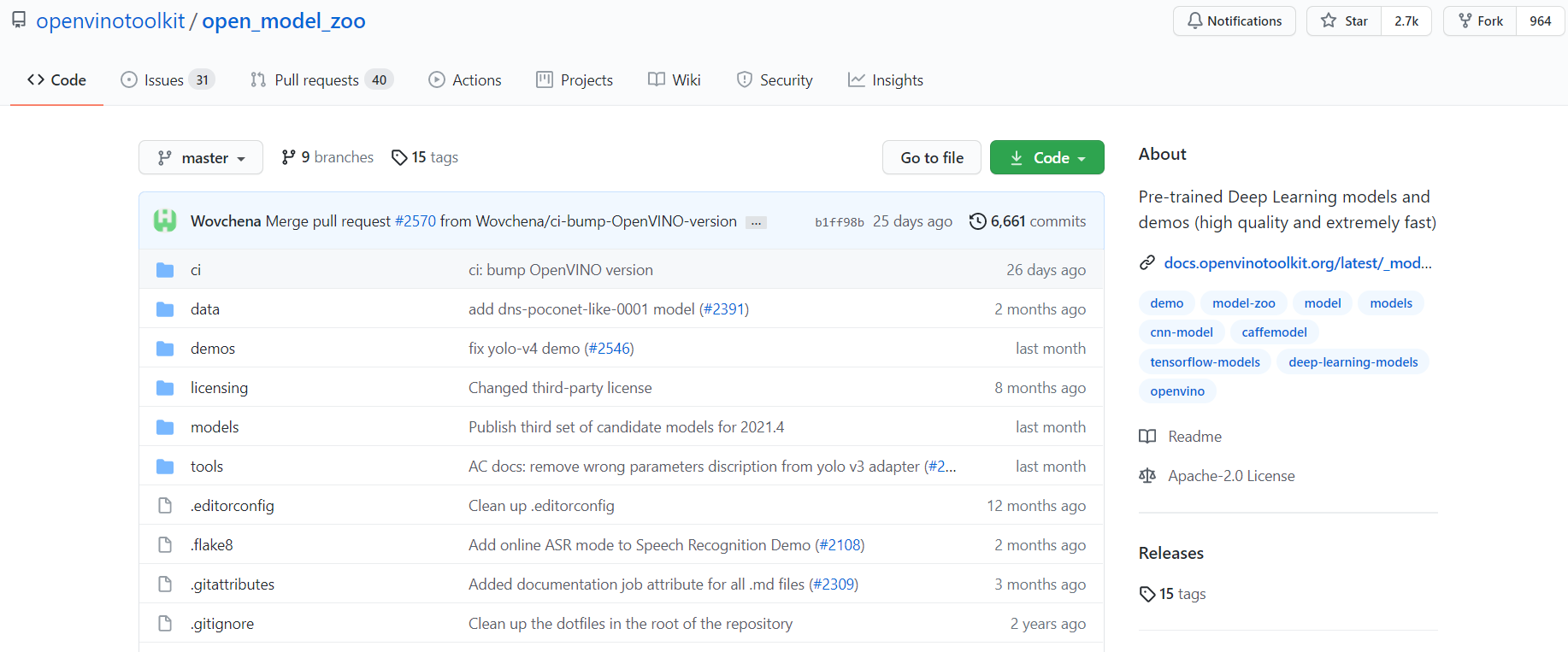The height and width of the screenshot is (652, 1568).
Task: View the 9 branches list
Action: coord(328,157)
